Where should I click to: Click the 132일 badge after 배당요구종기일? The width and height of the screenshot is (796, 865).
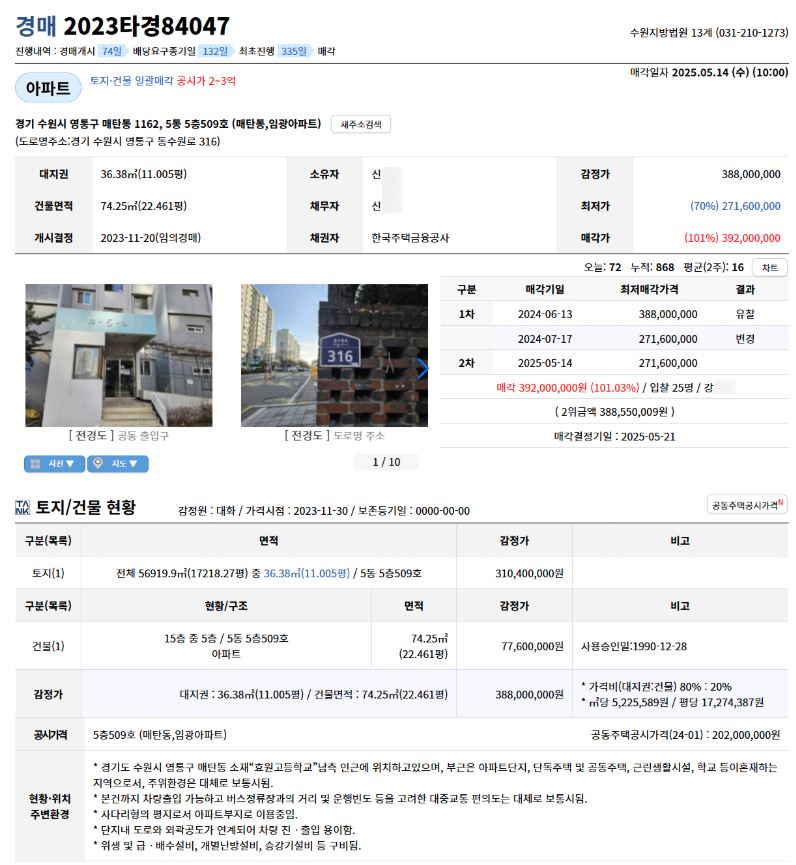click(215, 51)
